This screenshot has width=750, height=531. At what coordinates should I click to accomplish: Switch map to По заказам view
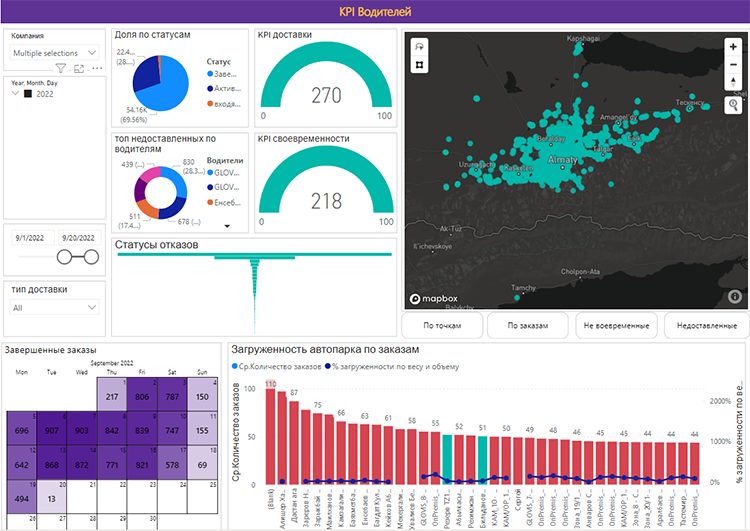tap(529, 325)
